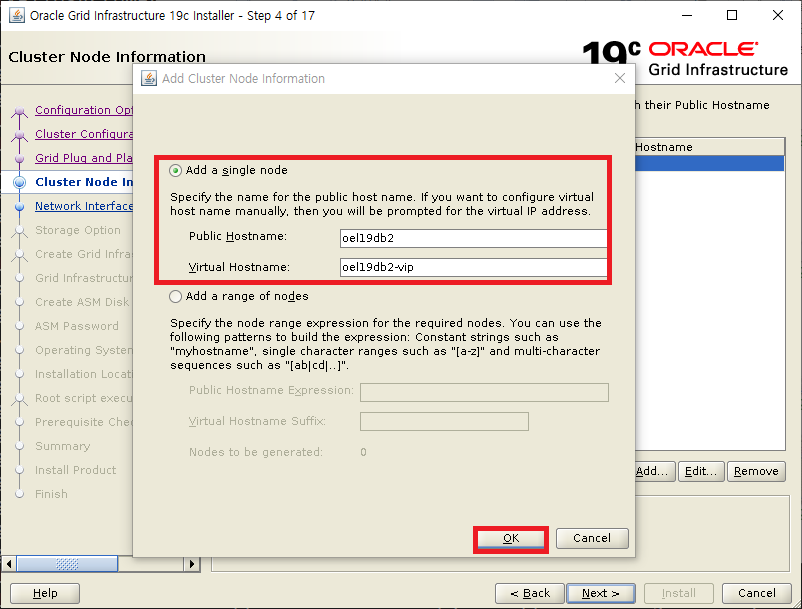This screenshot has width=802, height=609.
Task: Open the Cluster Configuration step link
Action: click(83, 134)
